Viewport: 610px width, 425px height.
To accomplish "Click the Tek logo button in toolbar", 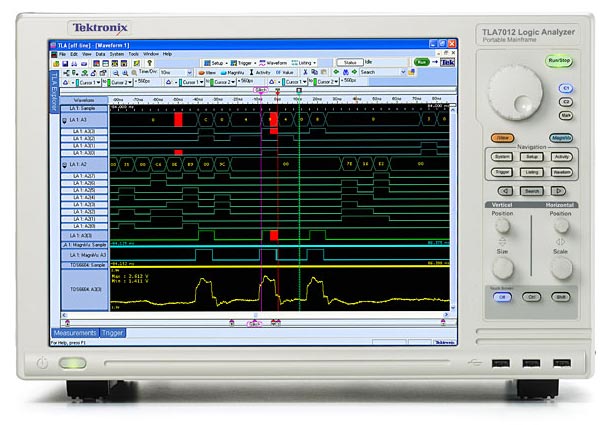I will [x=447, y=62].
